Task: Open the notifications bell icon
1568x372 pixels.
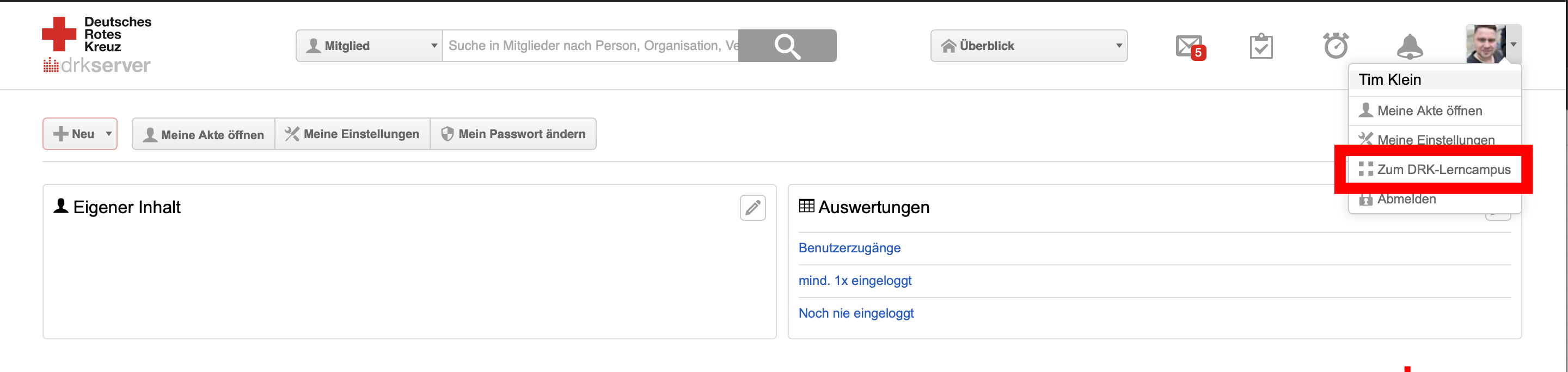Action: [x=1409, y=46]
